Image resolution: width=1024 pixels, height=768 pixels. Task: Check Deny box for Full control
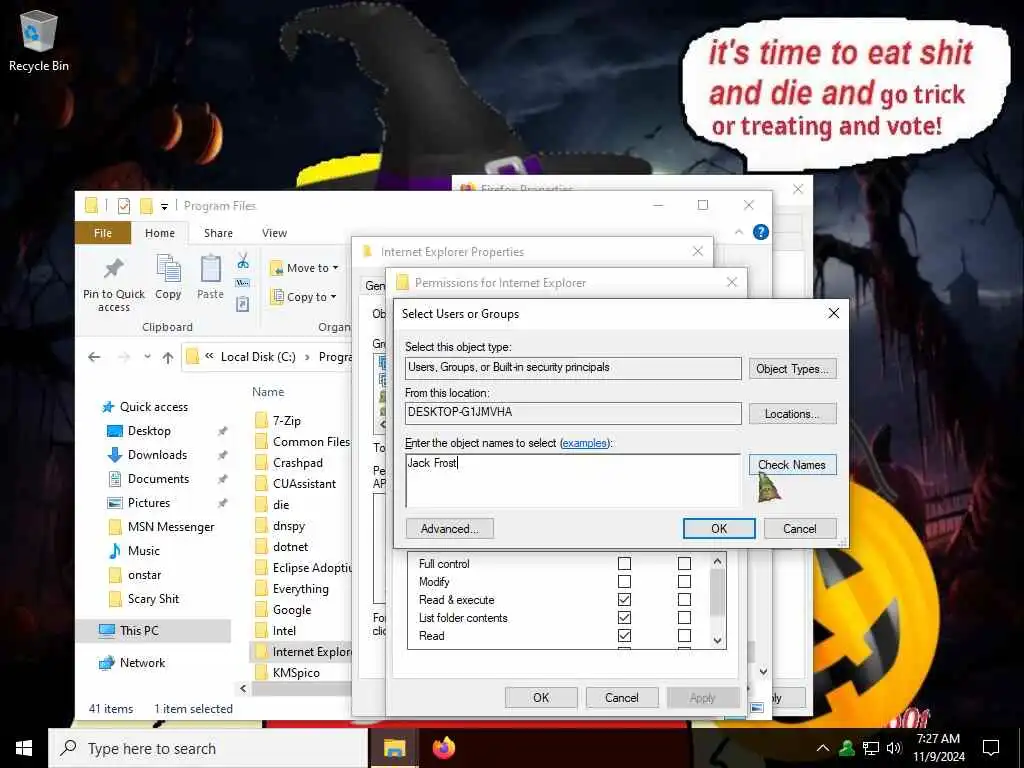pyautogui.click(x=684, y=563)
